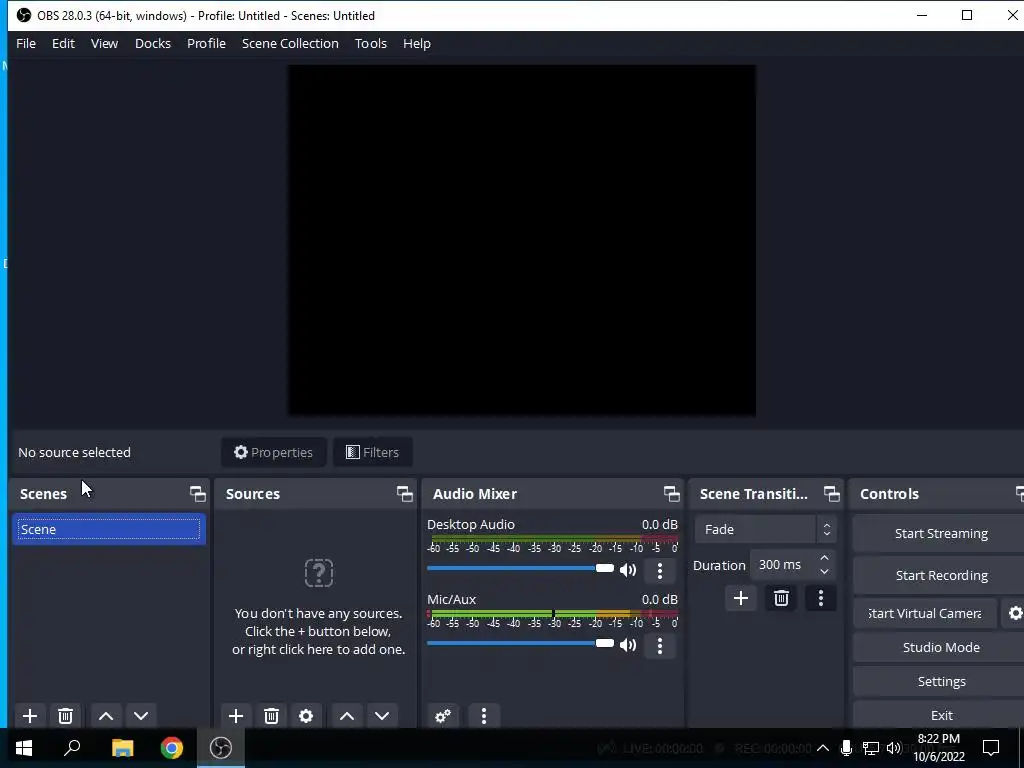Move source down with arrow
The width and height of the screenshot is (1024, 768).
pos(382,716)
